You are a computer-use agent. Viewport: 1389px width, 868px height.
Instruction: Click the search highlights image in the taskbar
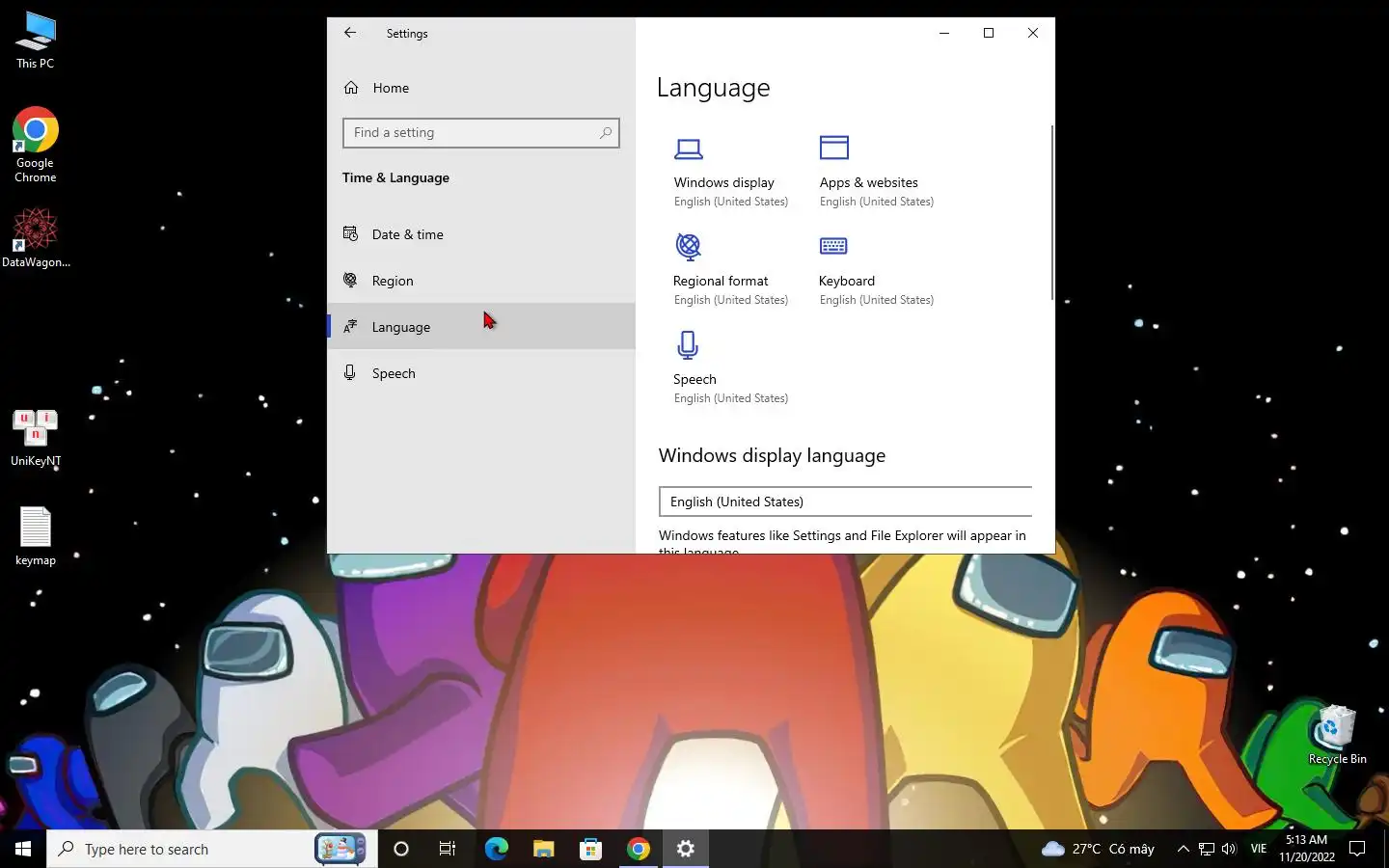click(x=340, y=849)
